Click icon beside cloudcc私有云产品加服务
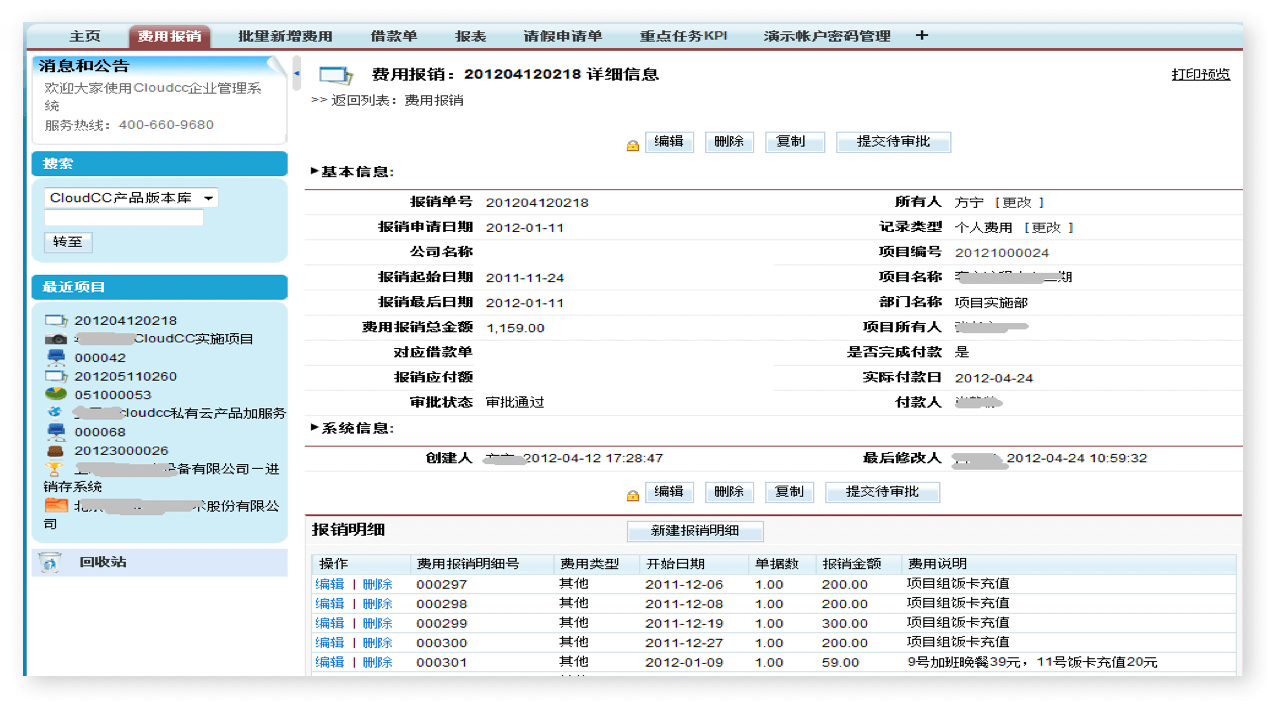 click(x=55, y=412)
